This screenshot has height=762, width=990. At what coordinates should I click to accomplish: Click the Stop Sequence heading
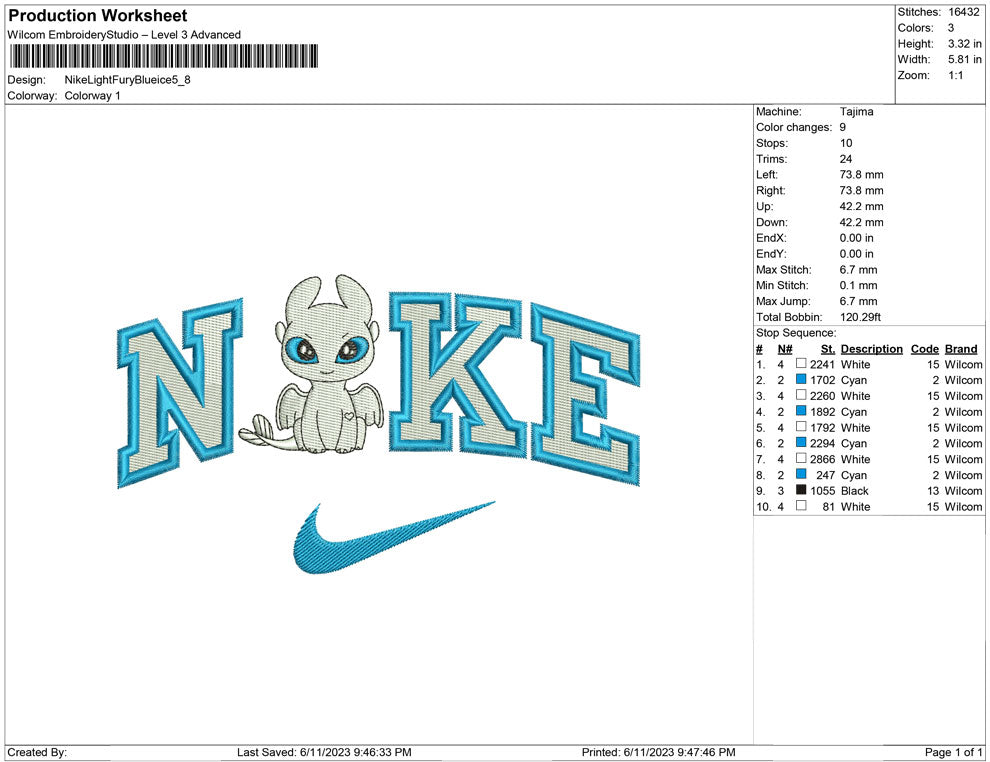tap(796, 333)
